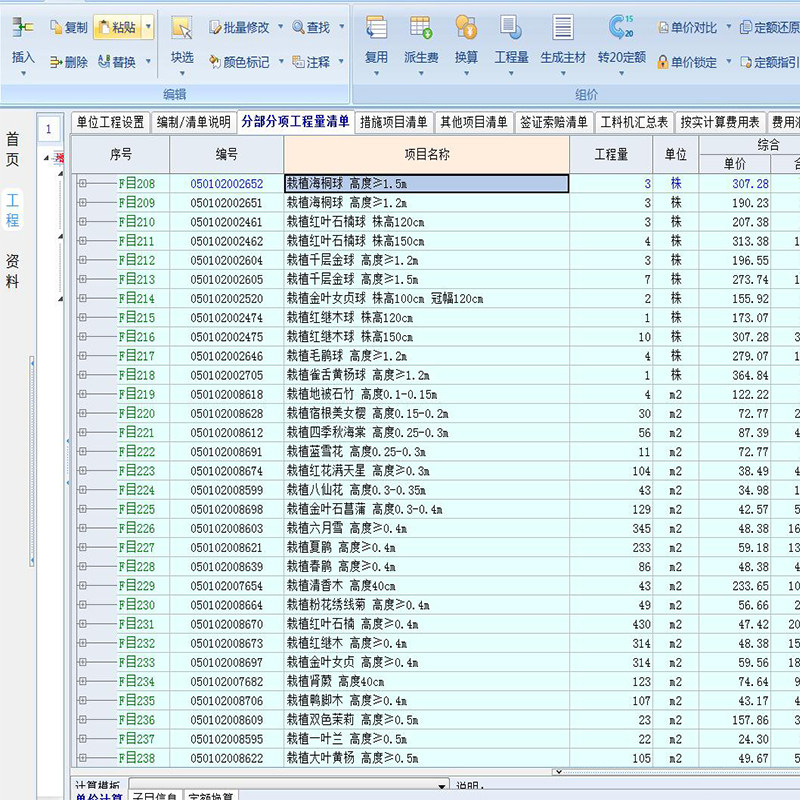Click the 工程量 column header

pos(611,154)
